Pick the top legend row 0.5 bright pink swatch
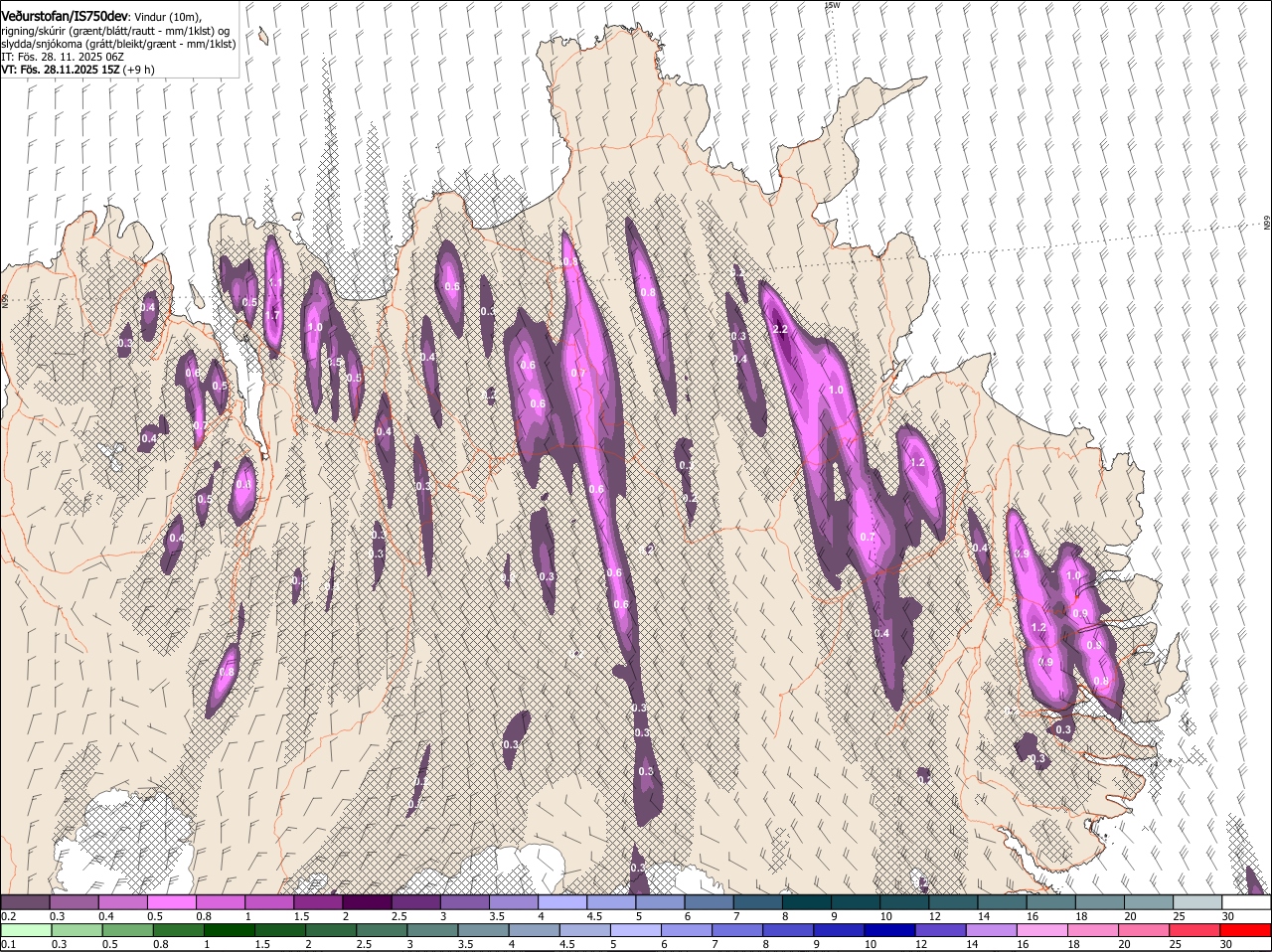Screen dimensions: 1272x952 pyautogui.click(x=171, y=902)
